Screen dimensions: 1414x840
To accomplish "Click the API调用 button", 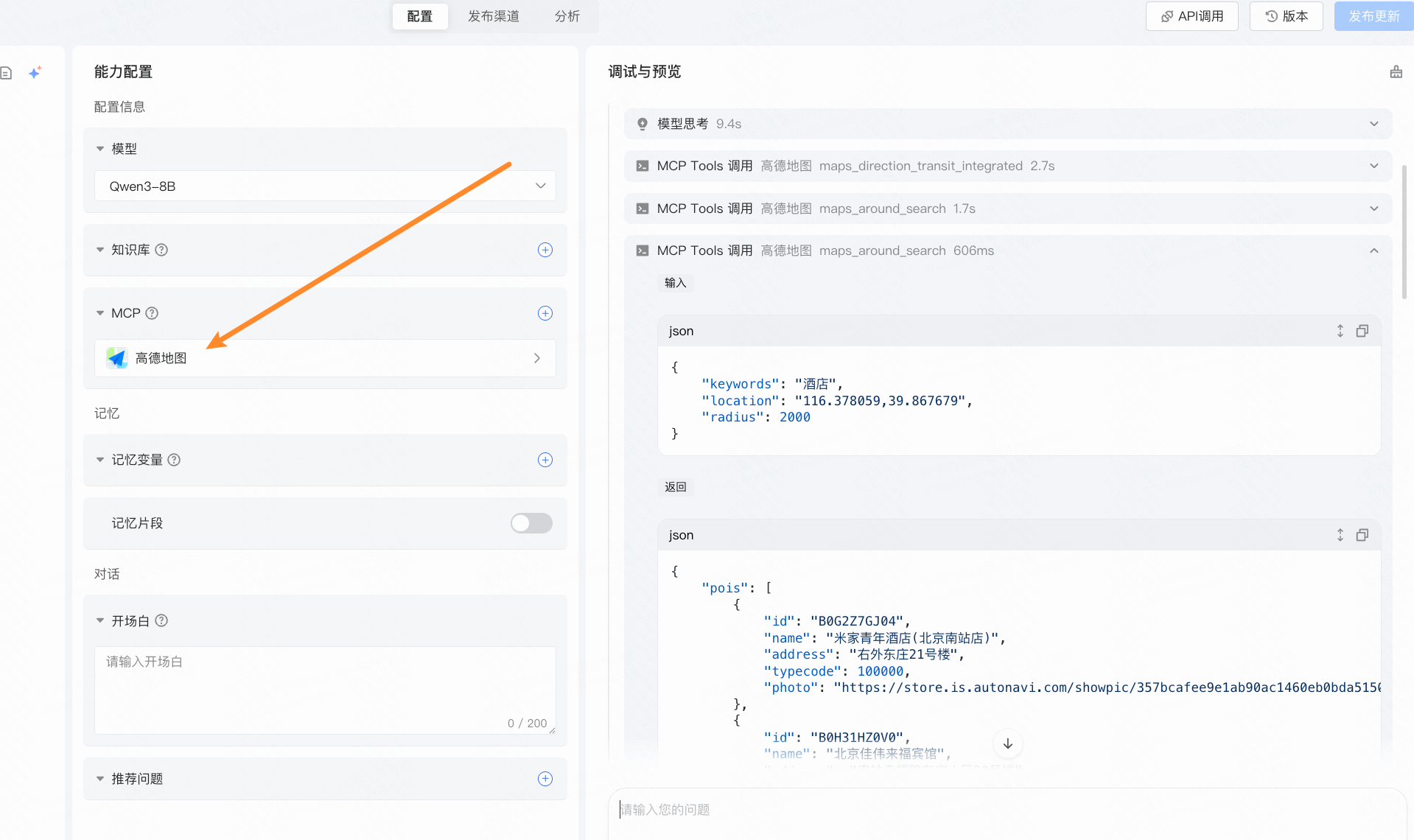I will click(1192, 16).
